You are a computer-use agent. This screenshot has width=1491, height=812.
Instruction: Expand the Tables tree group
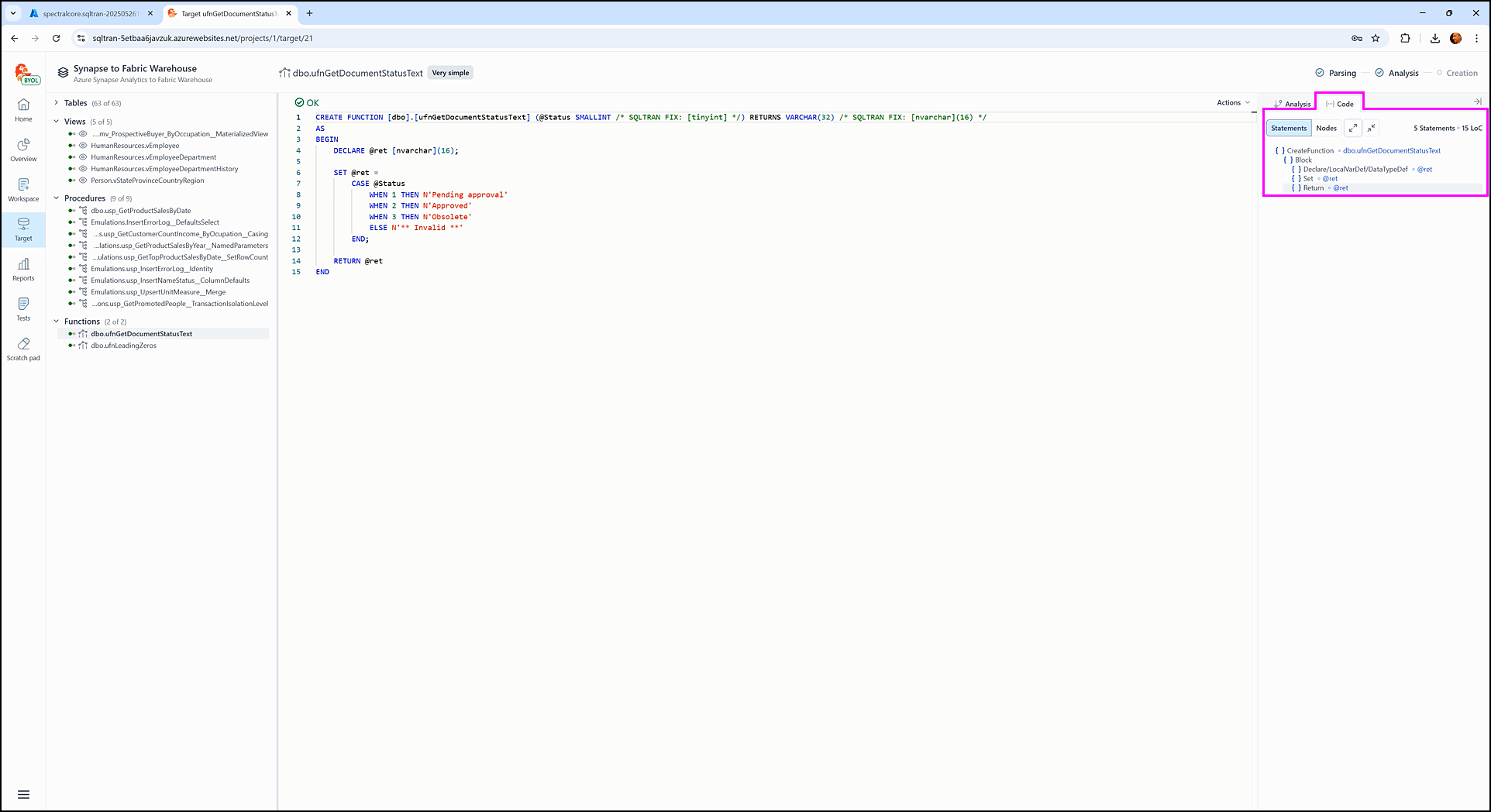click(x=57, y=102)
